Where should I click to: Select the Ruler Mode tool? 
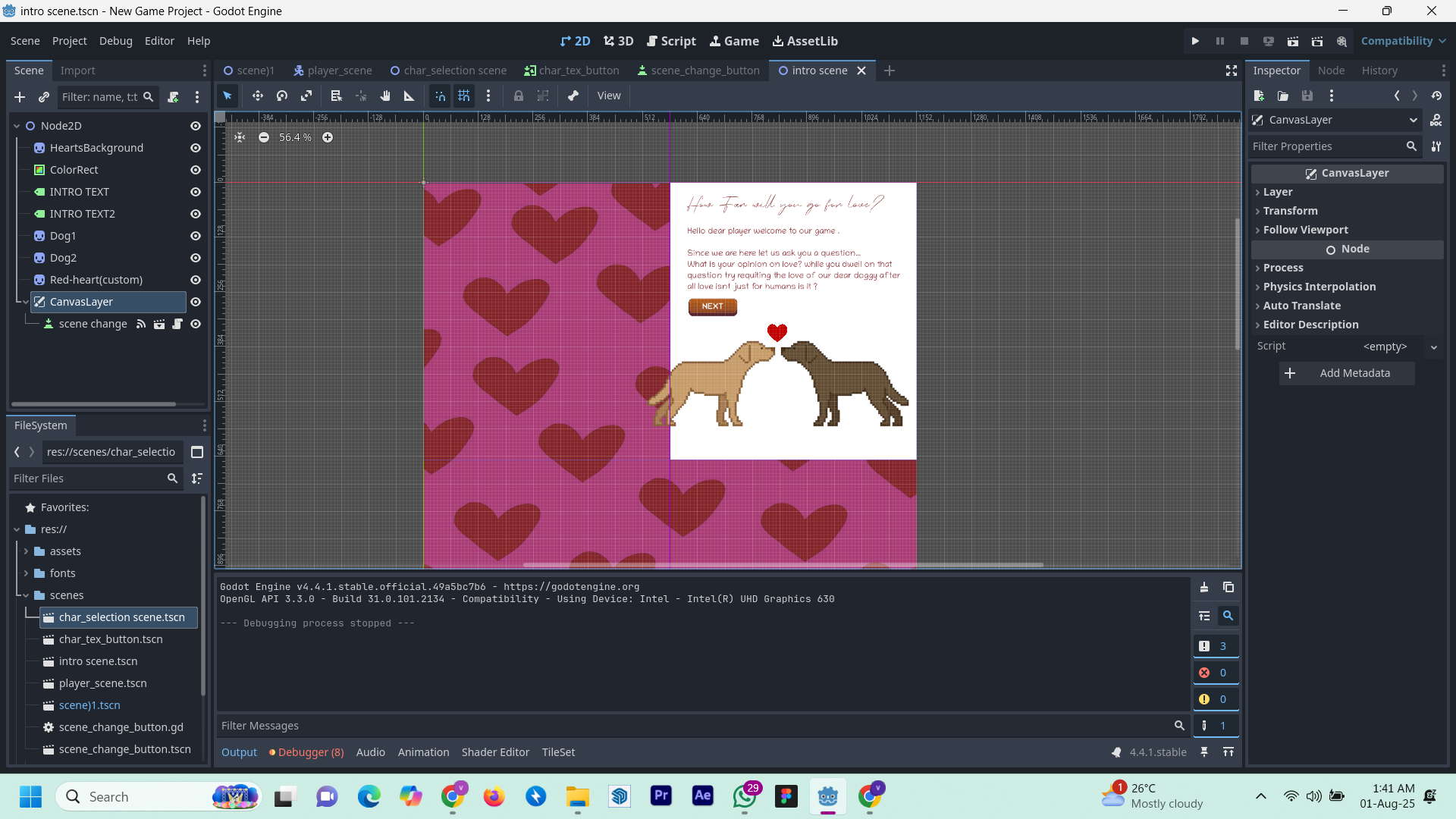(409, 96)
